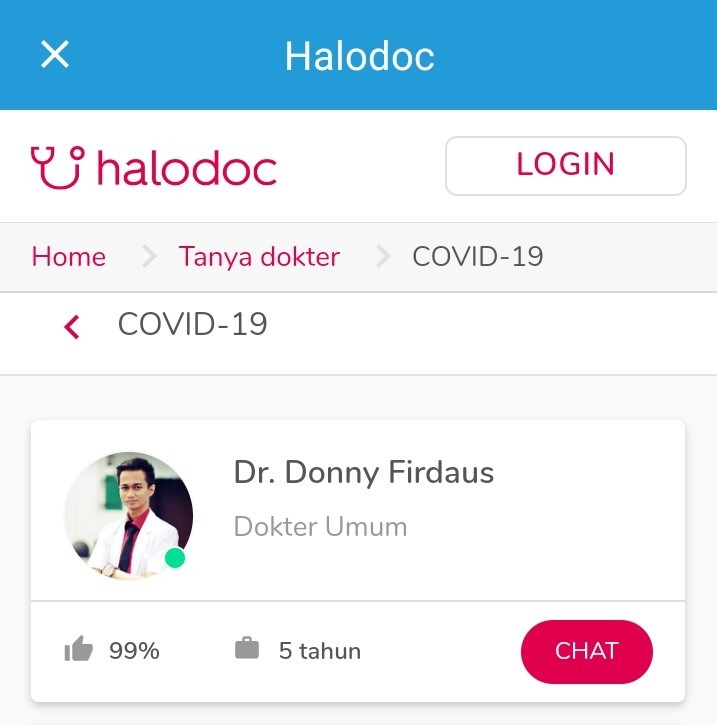Image resolution: width=717 pixels, height=725 pixels.
Task: Click the Dokter Umum specialty label
Action: [x=320, y=527]
